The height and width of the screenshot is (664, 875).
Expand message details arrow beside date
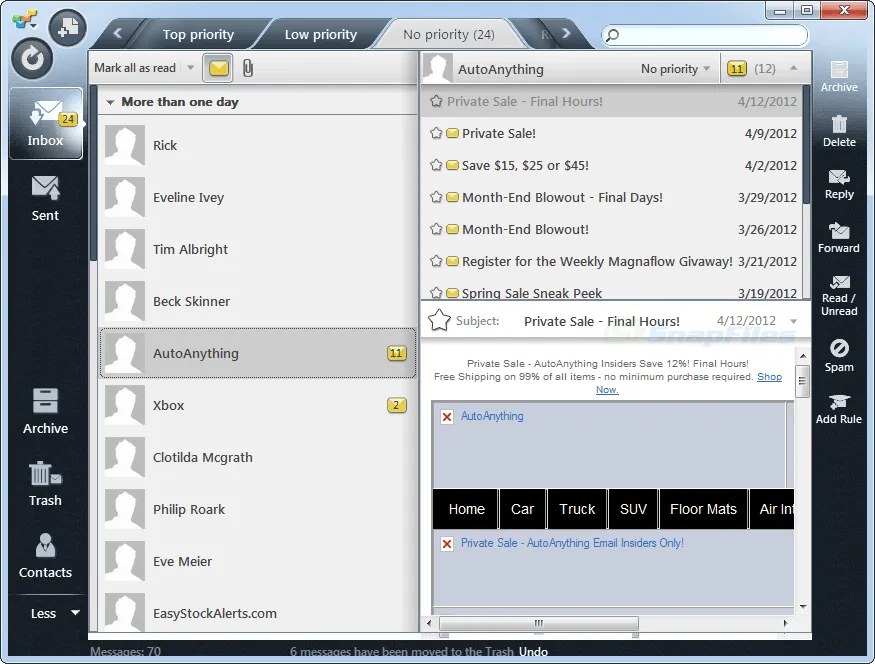pyautogui.click(x=793, y=321)
